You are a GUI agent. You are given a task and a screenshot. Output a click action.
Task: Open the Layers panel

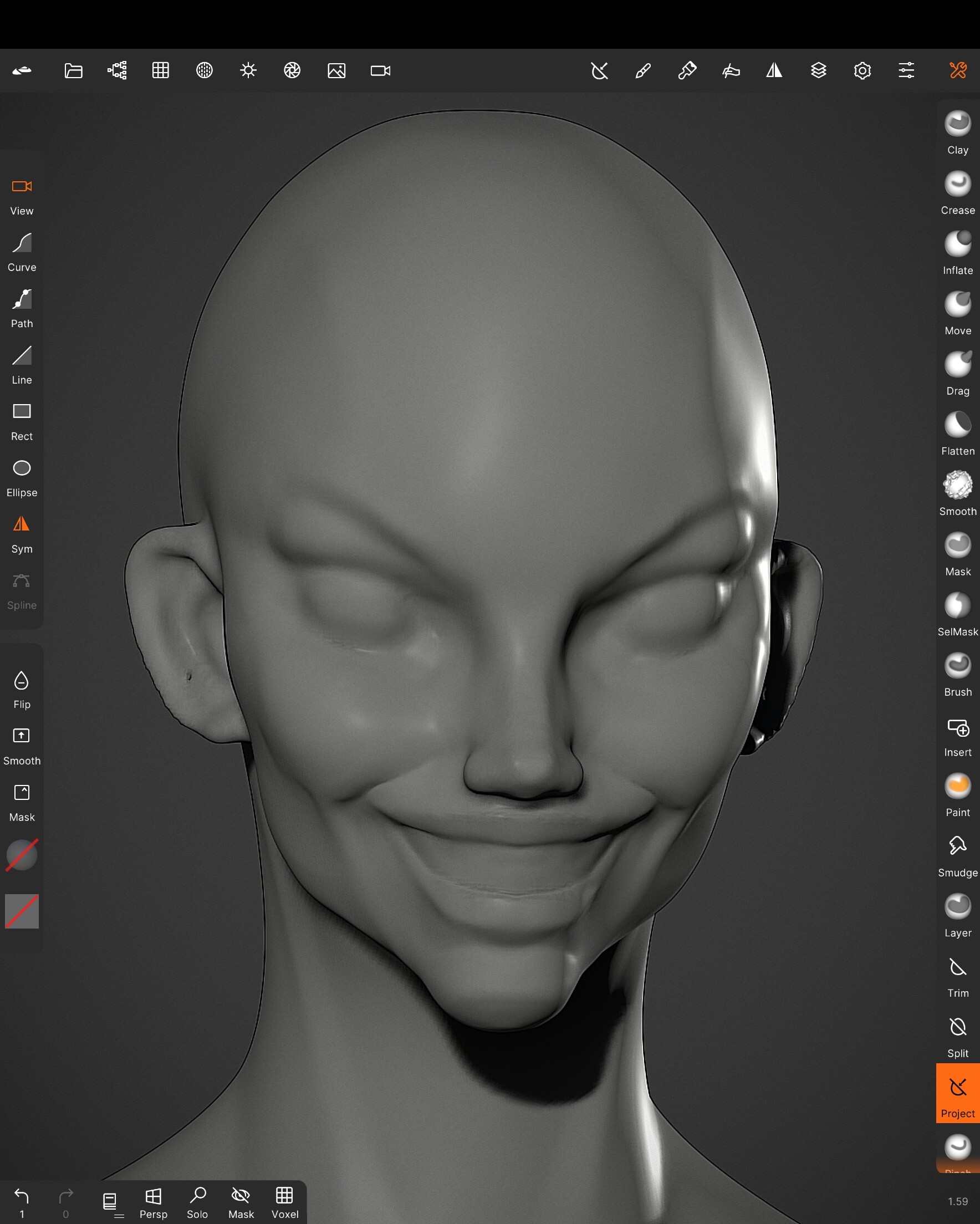819,70
